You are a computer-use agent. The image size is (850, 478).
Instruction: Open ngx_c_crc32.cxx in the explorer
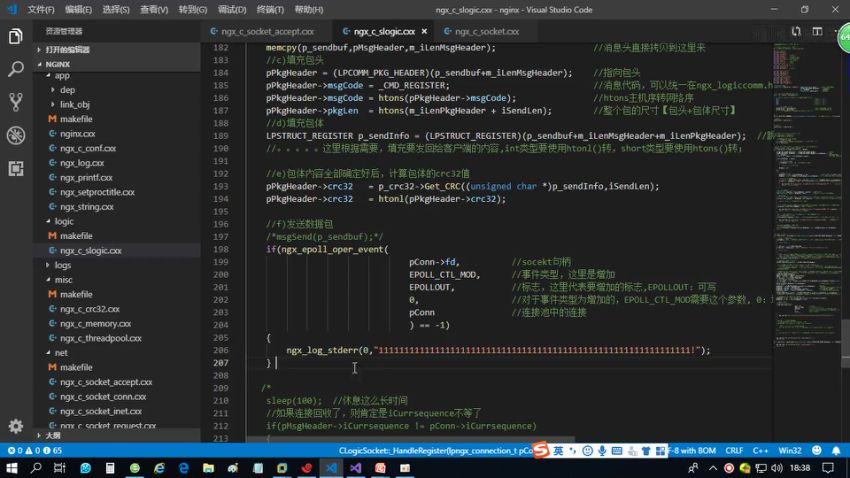click(x=89, y=309)
